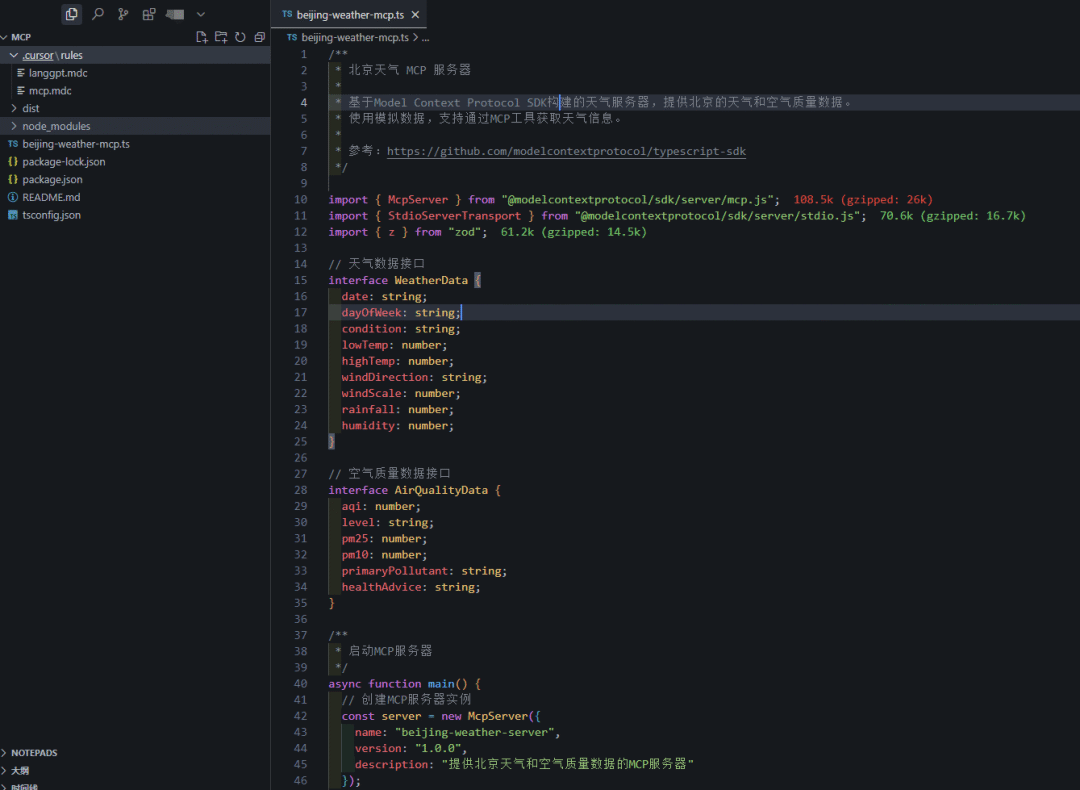
Task: Click the JSON braces icon of package-lock.json
Action: click(x=12, y=162)
